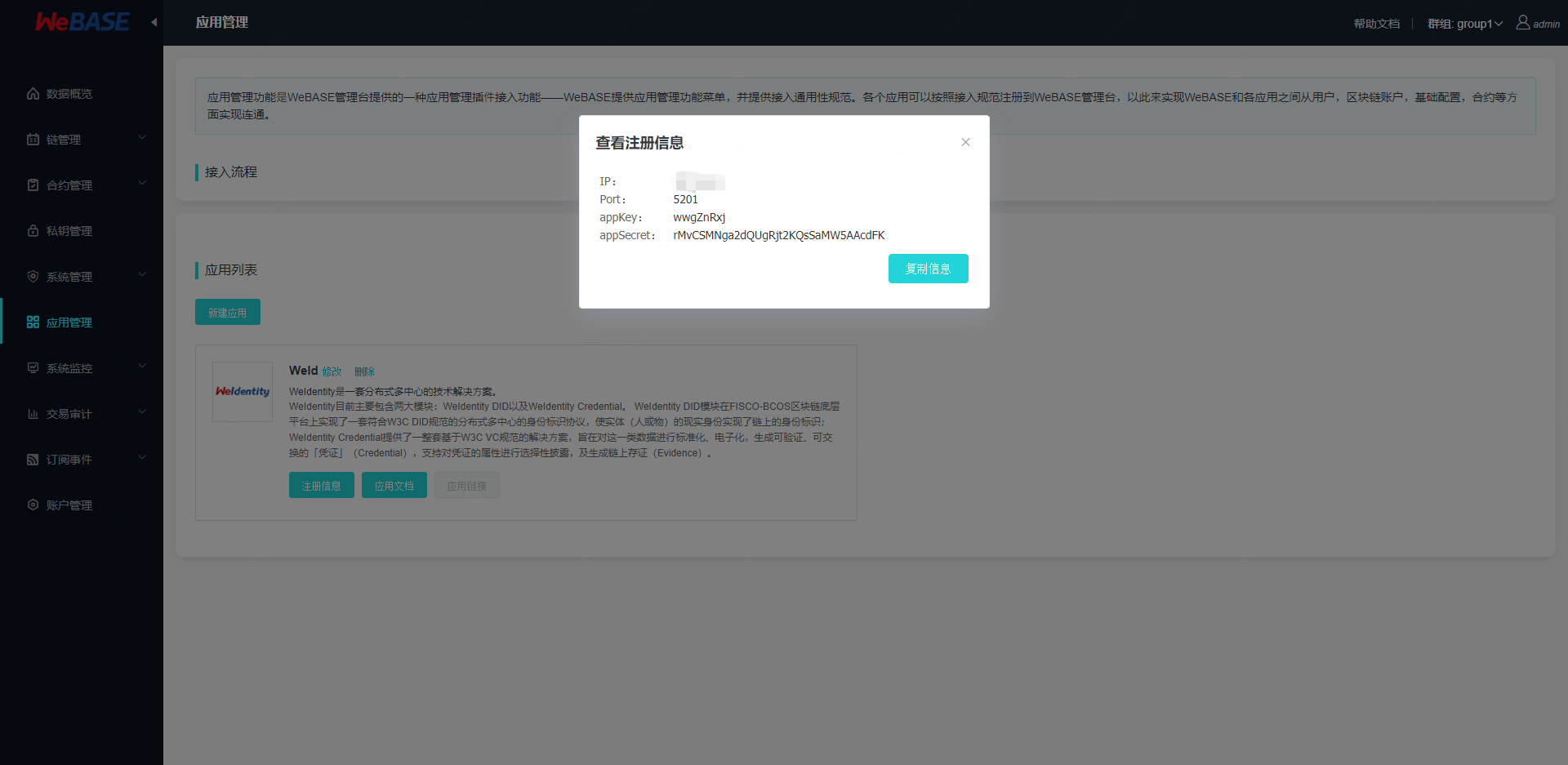Click the 交易审计 chart icon
Screen dimensions: 1568x765
pos(32,413)
